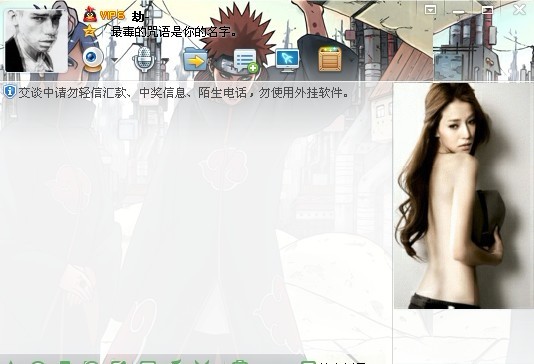534x364 pixels.
Task: Click the gold star level icon
Action: 89,31
